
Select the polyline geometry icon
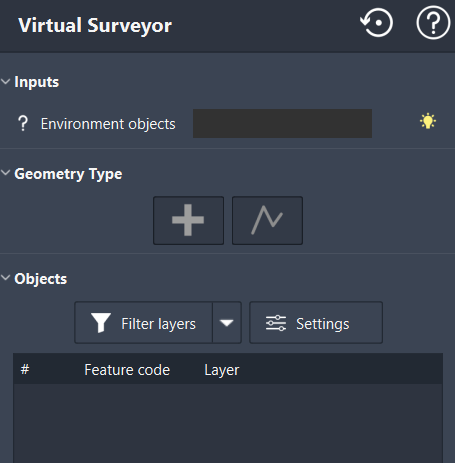(267, 220)
